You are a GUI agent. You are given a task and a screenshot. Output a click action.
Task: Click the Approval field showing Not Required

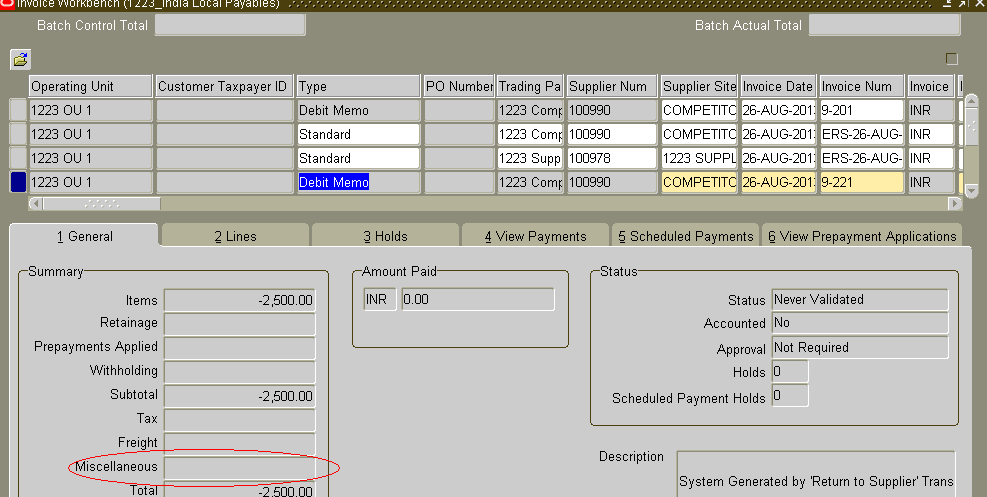click(860, 347)
